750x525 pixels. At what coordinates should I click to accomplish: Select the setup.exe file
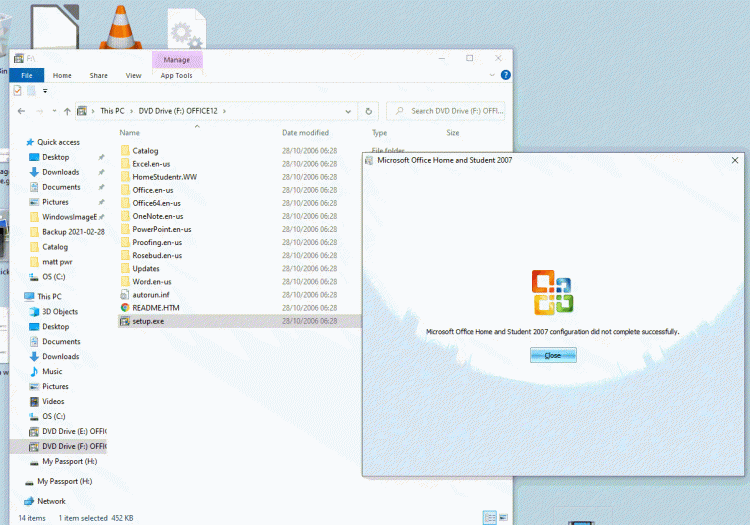[x=148, y=321]
